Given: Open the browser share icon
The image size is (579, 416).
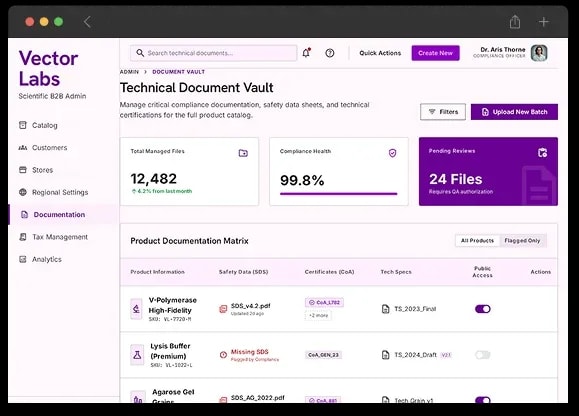Looking at the screenshot, I should 515,21.
